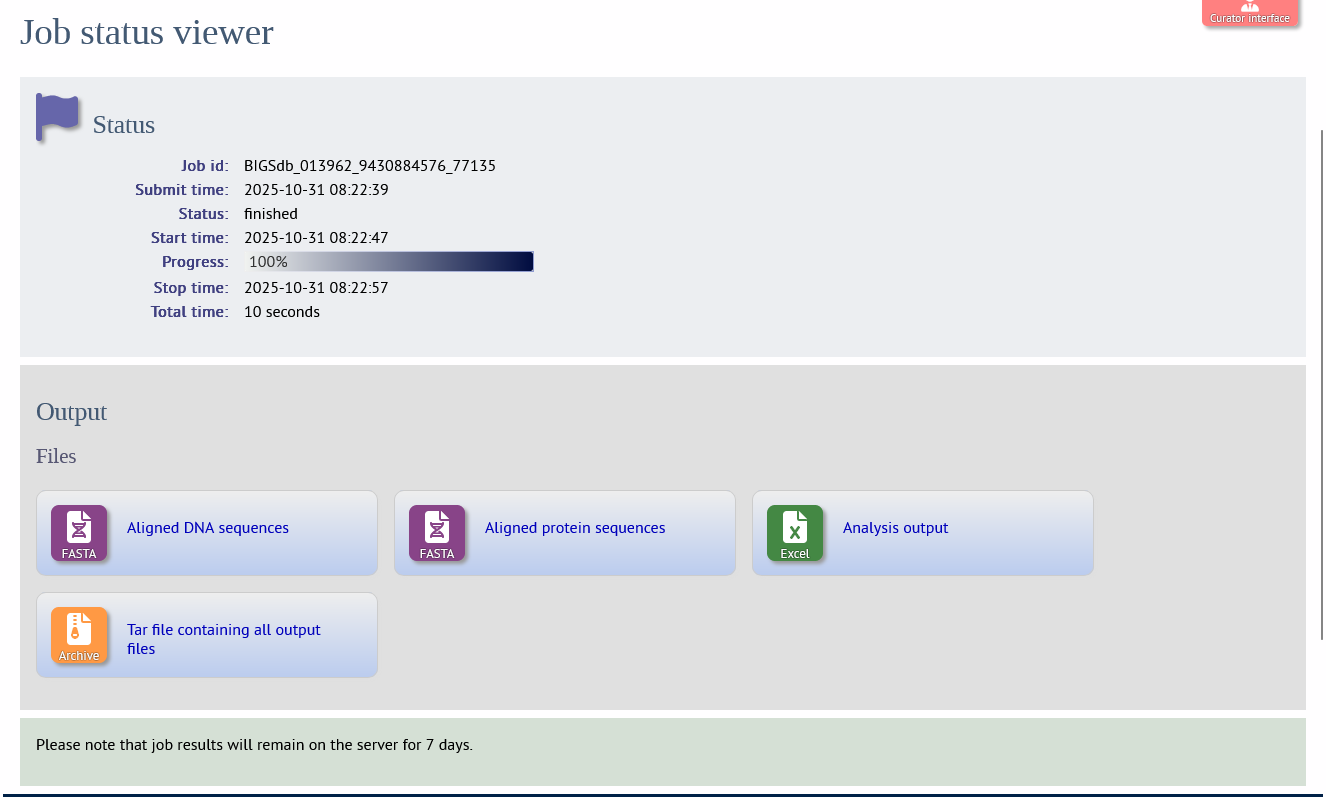Click the orange Archive tar file icon
The width and height of the screenshot is (1326, 797).
(79, 635)
